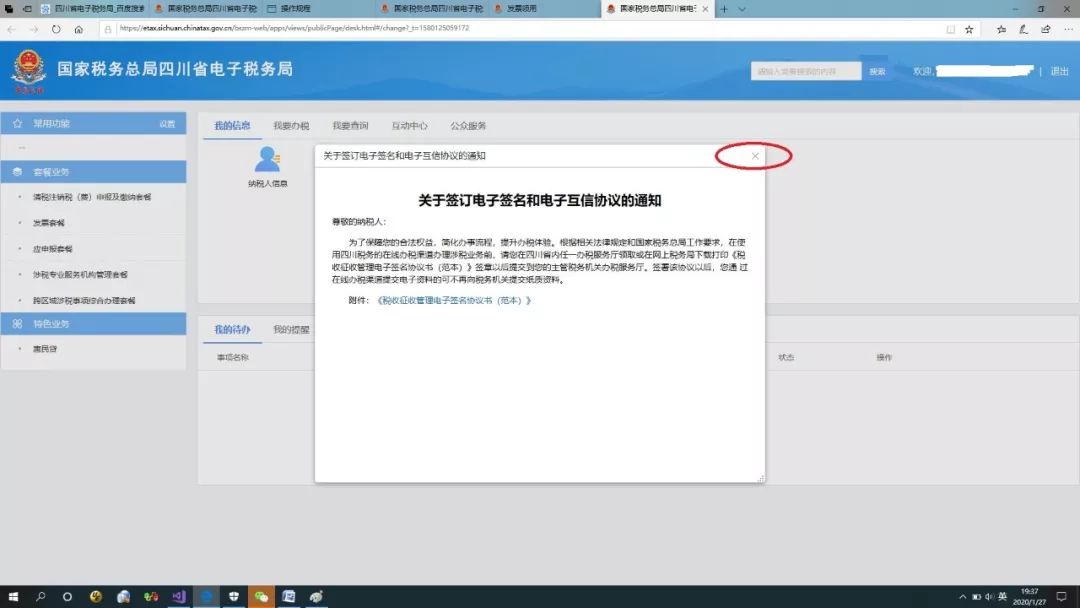The width and height of the screenshot is (1080, 608).
Task: Open a new browser tab
Action: (x=724, y=8)
